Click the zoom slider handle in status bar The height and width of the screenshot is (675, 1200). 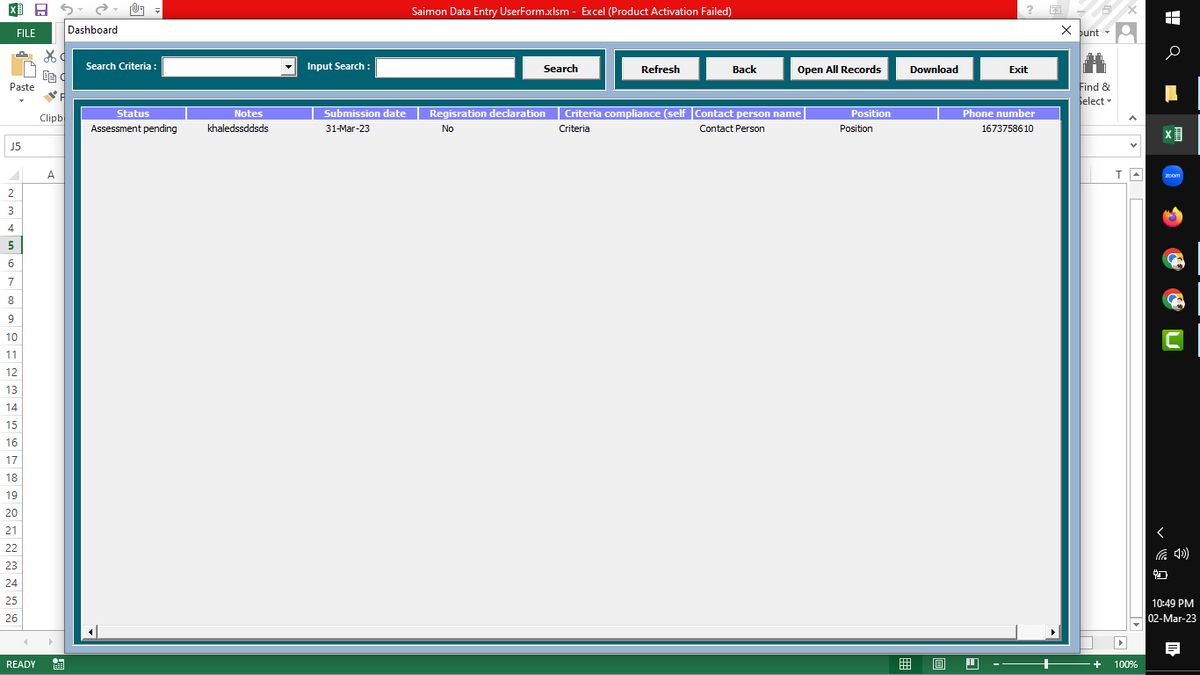coord(1046,664)
